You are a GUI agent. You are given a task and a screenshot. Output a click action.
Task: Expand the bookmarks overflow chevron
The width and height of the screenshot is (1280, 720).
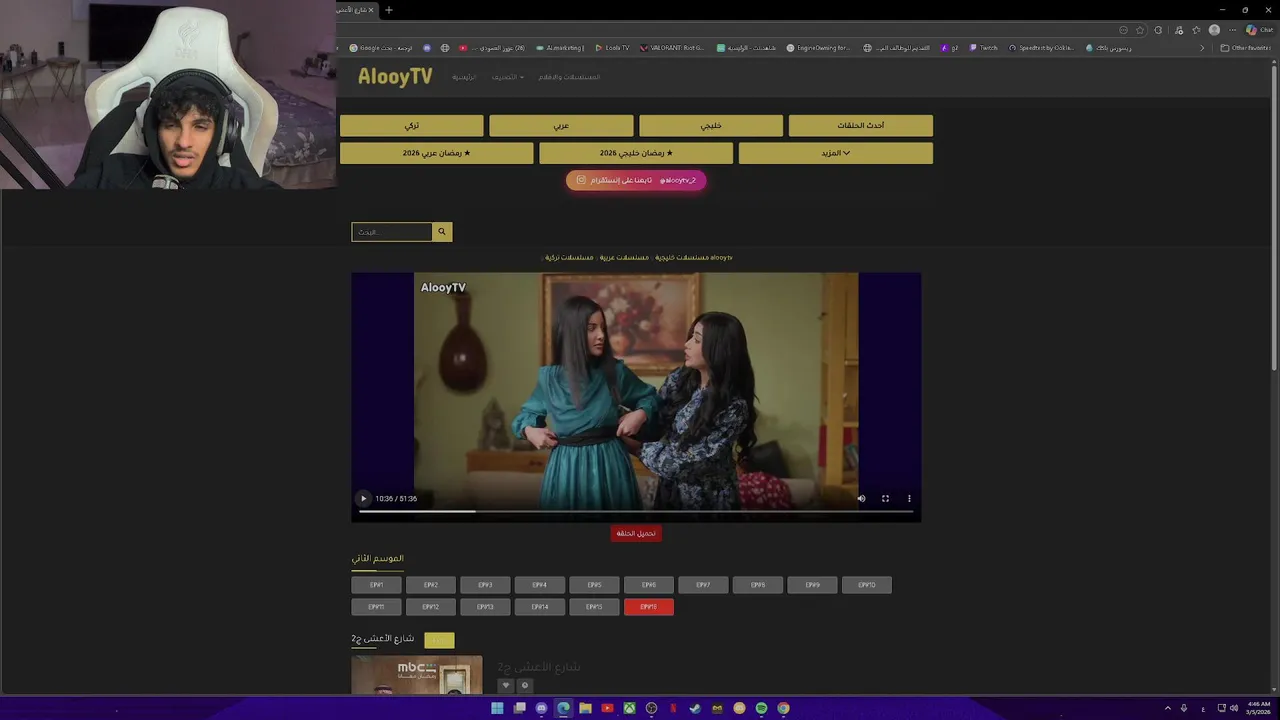(1202, 48)
